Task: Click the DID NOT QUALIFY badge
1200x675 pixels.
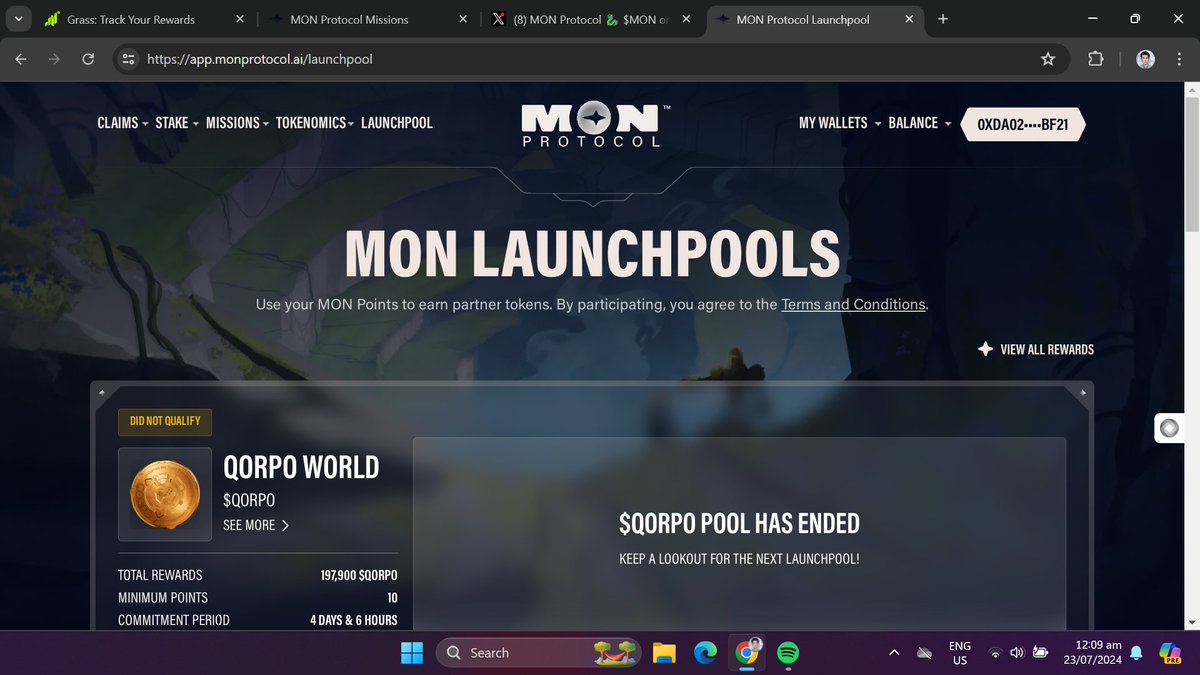Action: coord(165,421)
